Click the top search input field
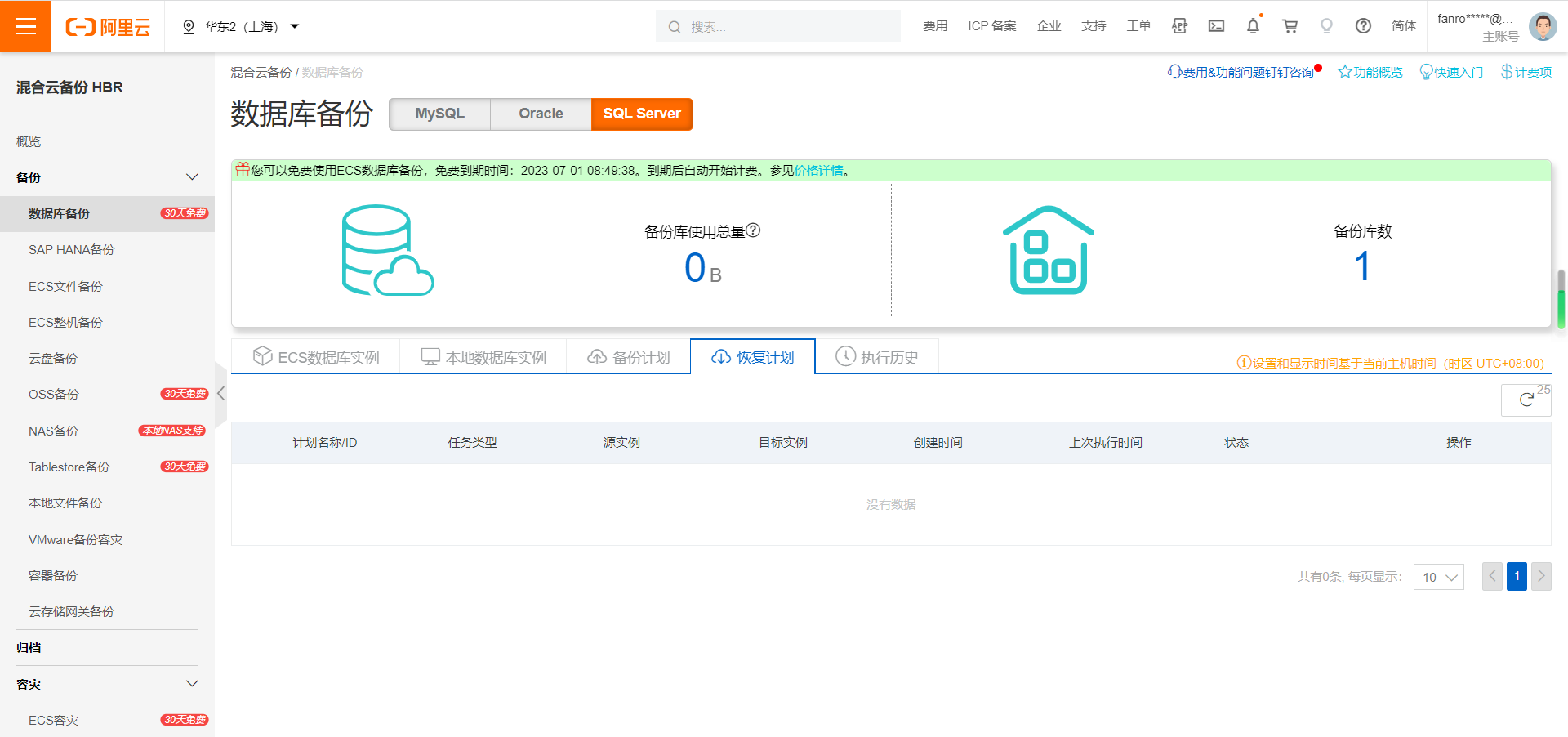 (778, 26)
